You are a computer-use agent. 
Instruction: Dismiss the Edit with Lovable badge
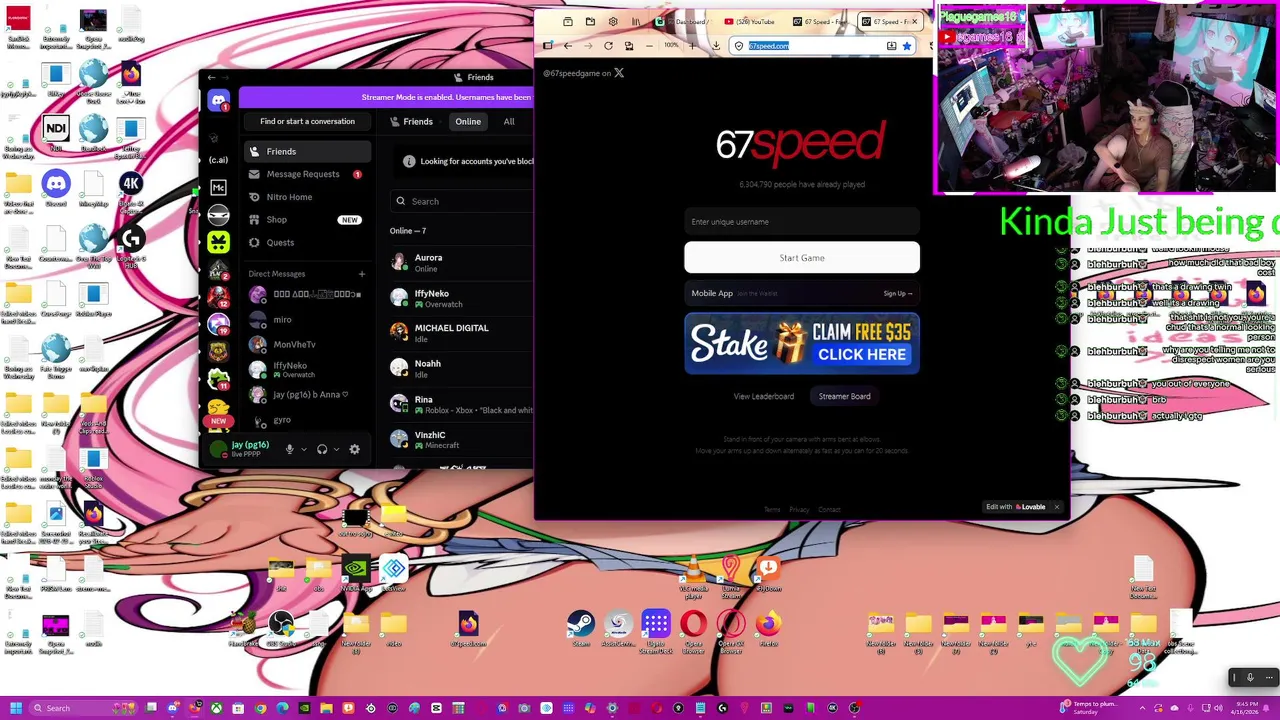[1056, 507]
